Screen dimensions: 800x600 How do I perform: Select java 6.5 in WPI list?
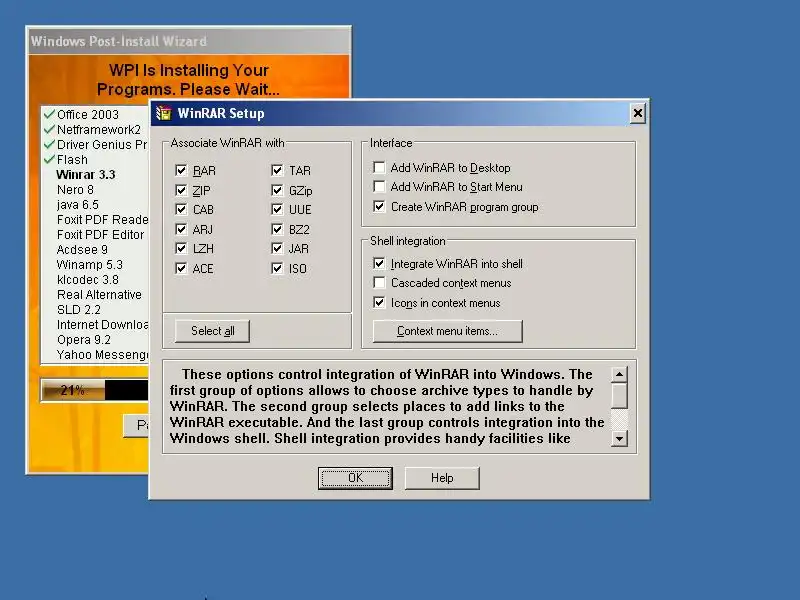click(x=78, y=205)
